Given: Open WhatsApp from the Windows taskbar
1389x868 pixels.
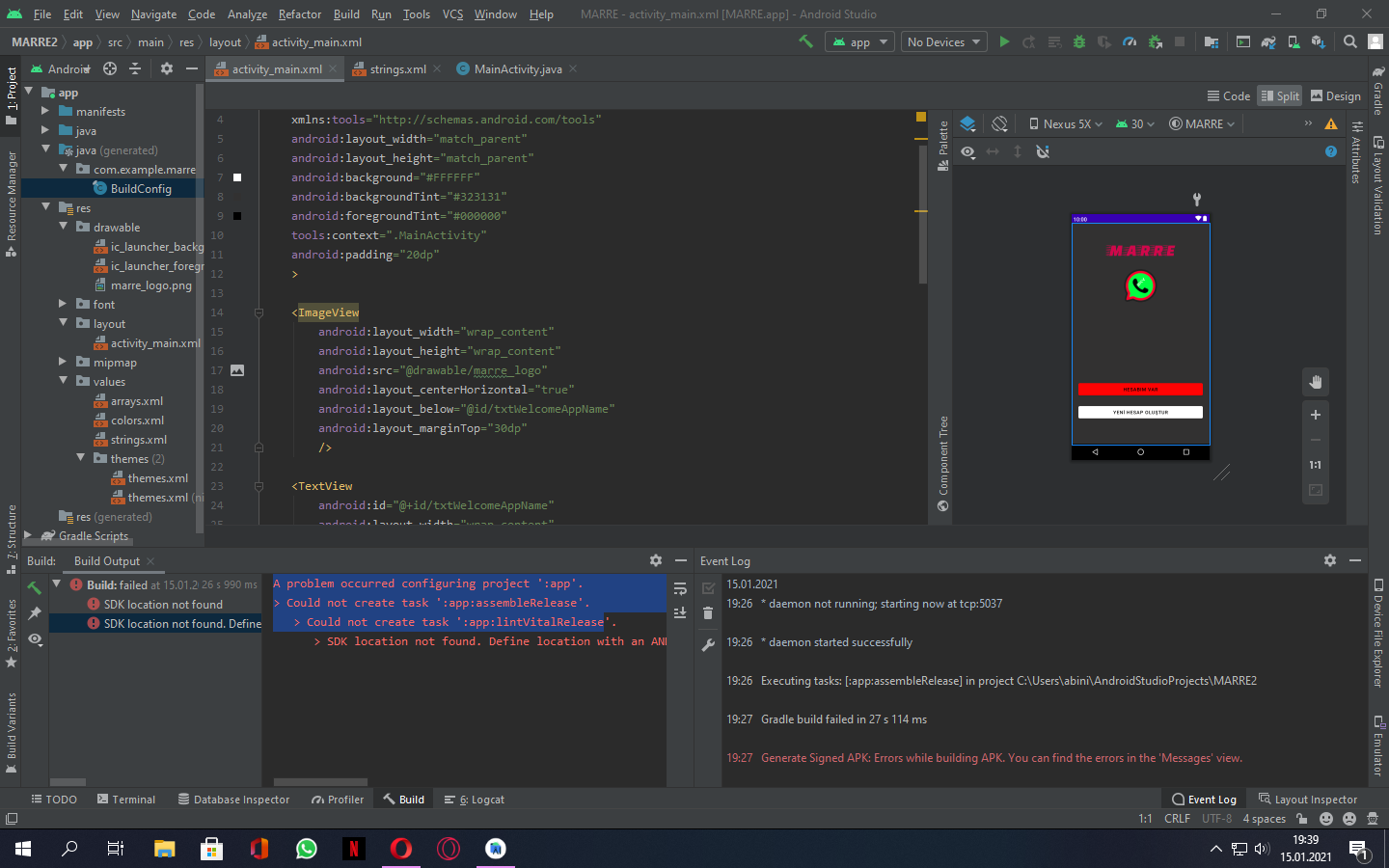Looking at the screenshot, I should (307, 849).
